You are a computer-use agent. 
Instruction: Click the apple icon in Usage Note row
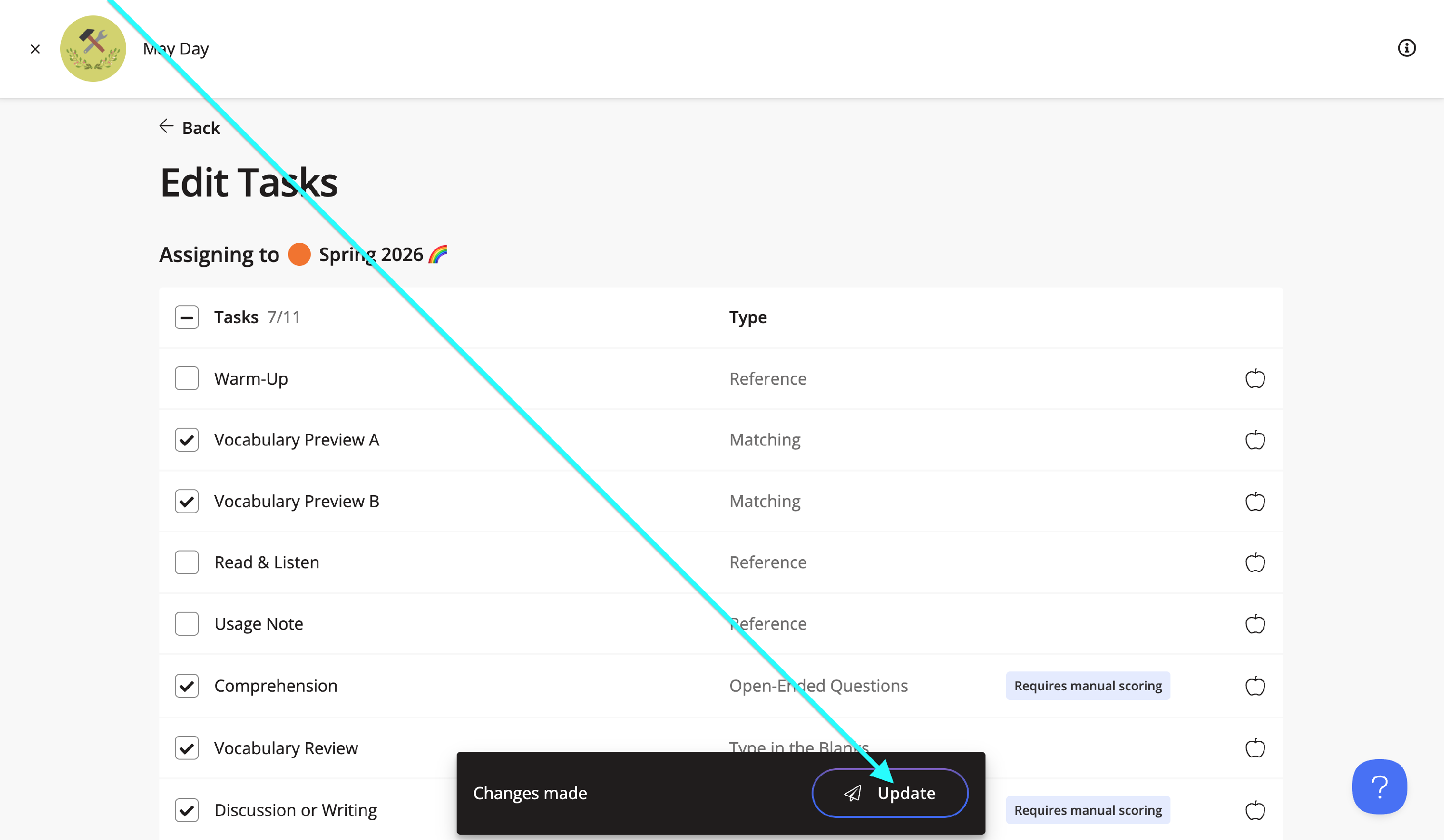(1255, 624)
